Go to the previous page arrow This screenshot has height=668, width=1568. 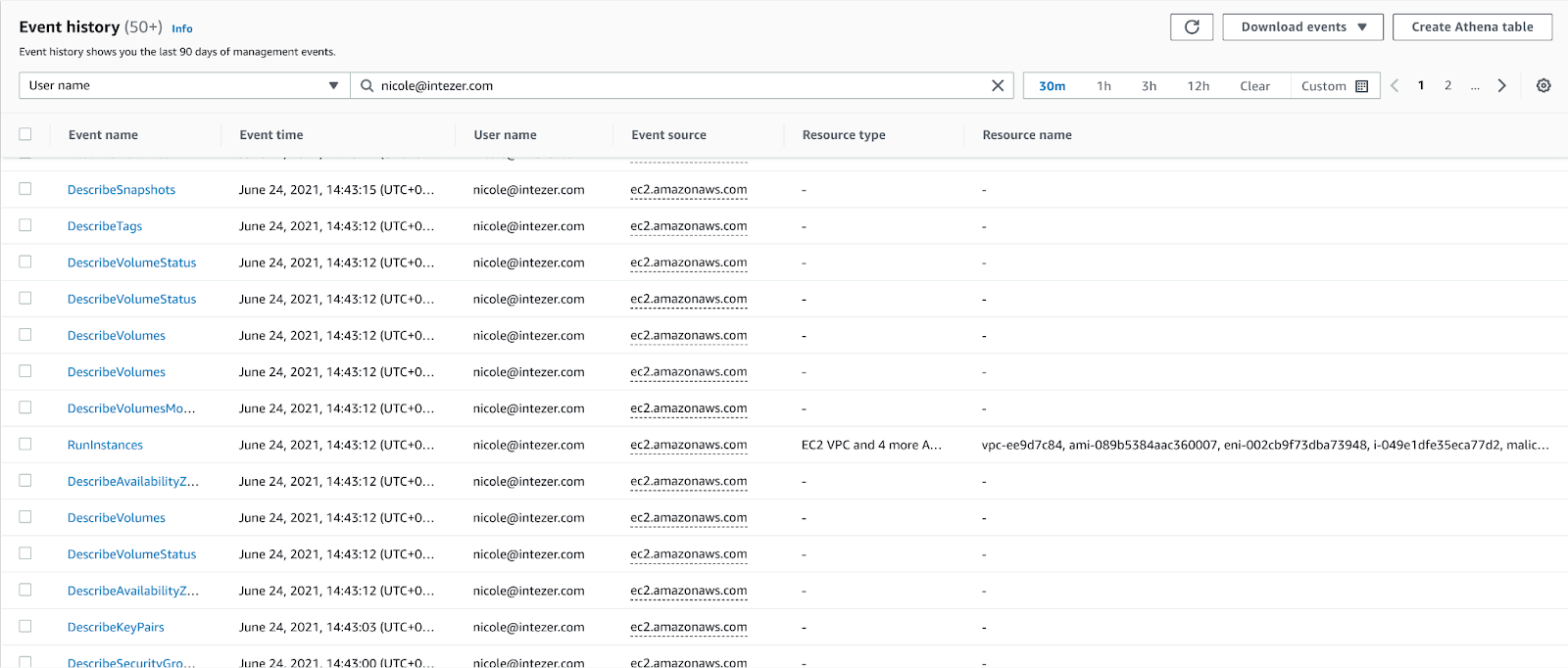(x=1395, y=85)
